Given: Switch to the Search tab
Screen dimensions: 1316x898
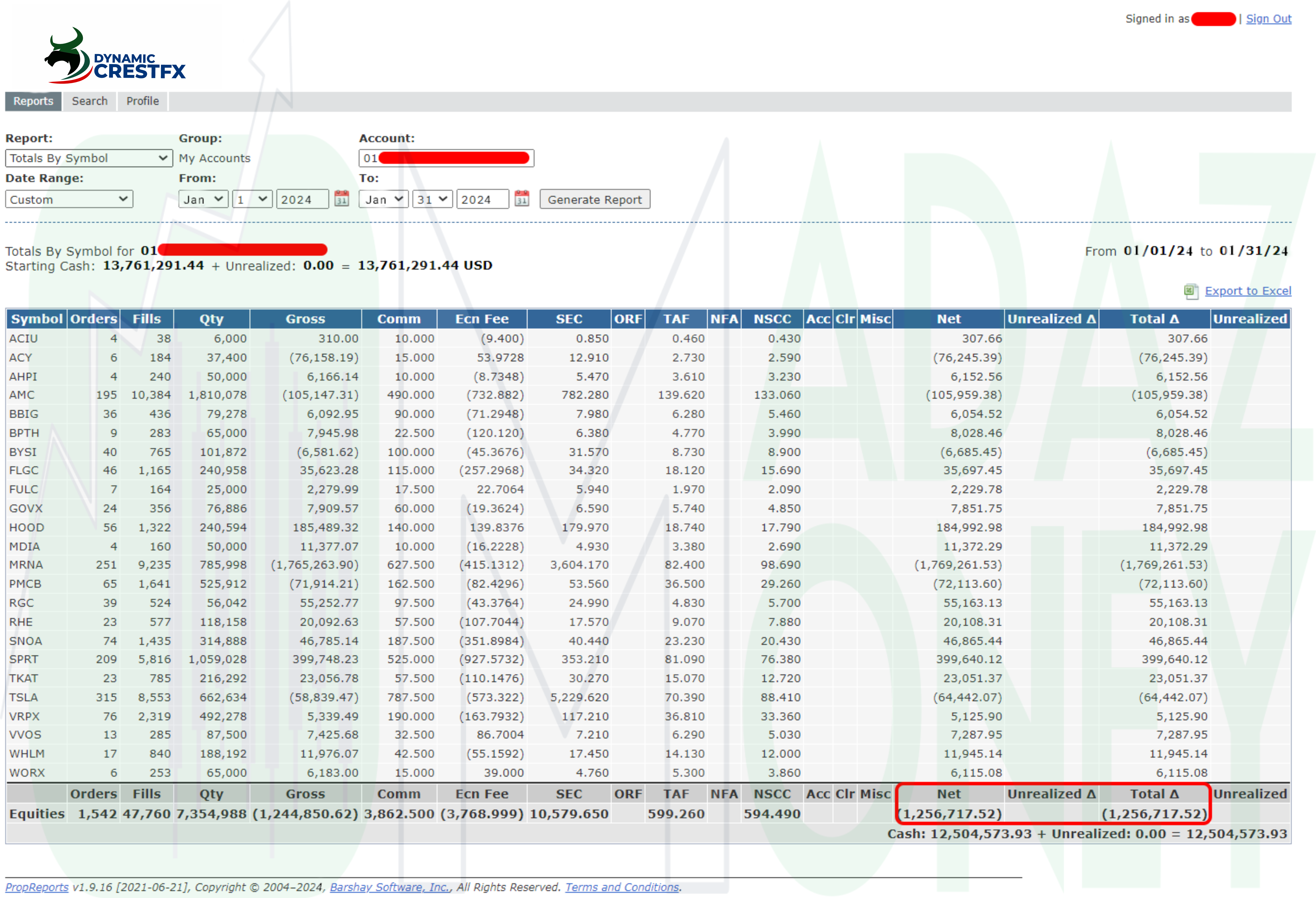Looking at the screenshot, I should (89, 101).
